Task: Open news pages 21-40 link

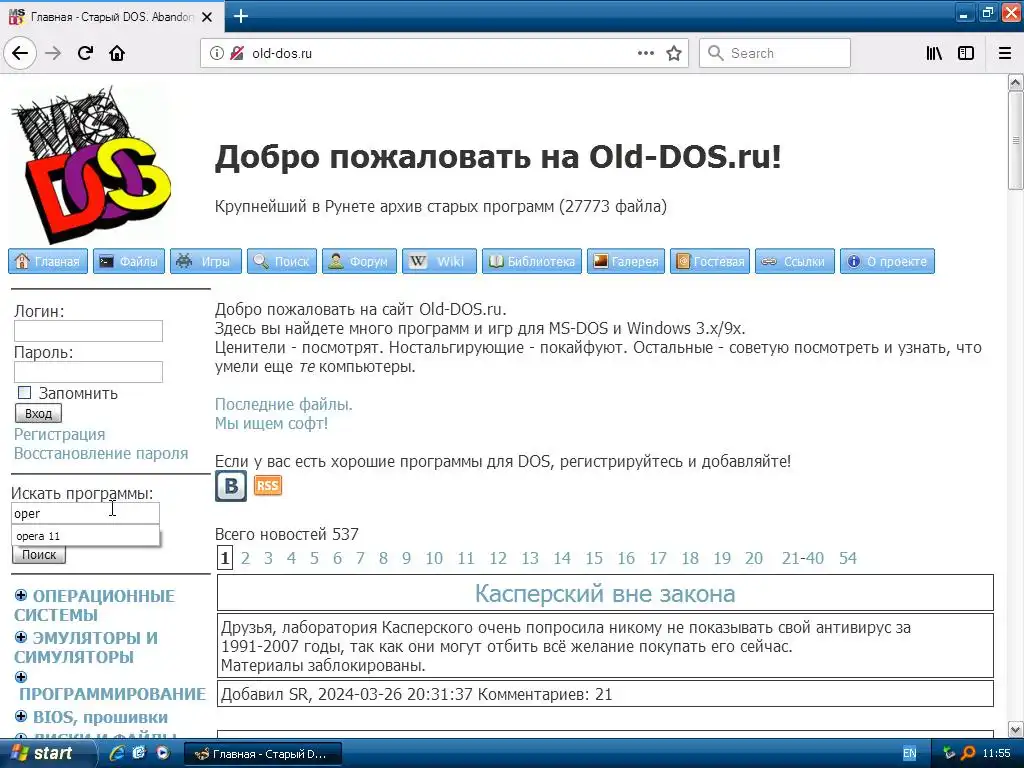Action: point(803,558)
